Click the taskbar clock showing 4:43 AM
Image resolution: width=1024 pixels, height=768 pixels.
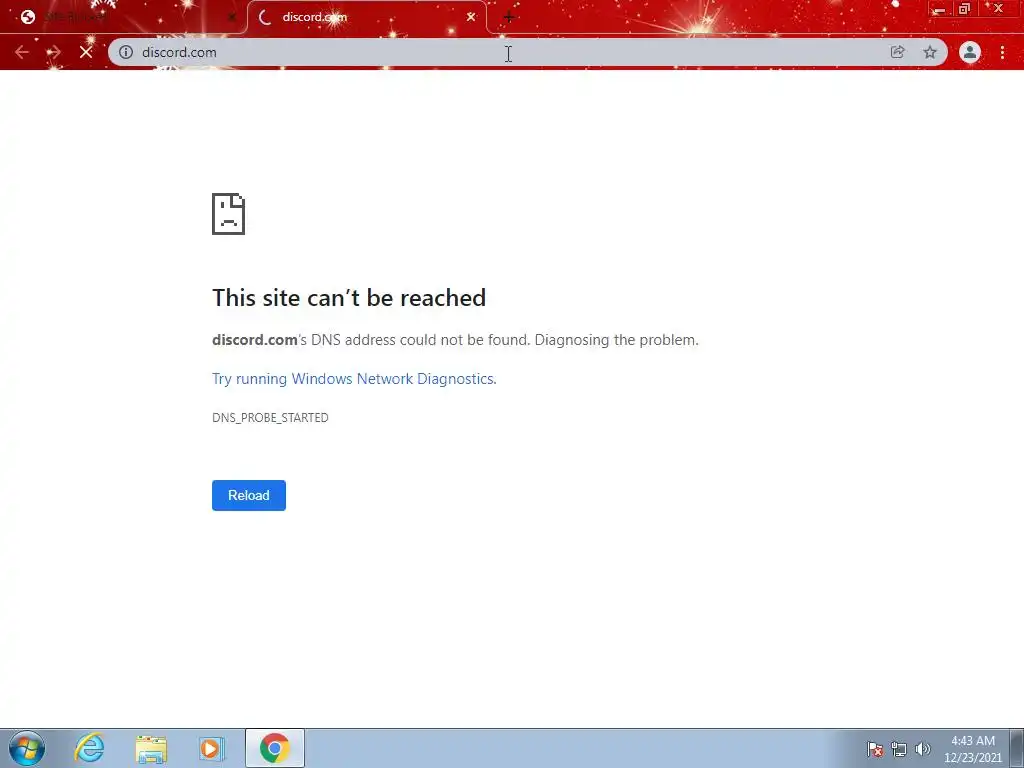pyautogui.click(x=972, y=749)
